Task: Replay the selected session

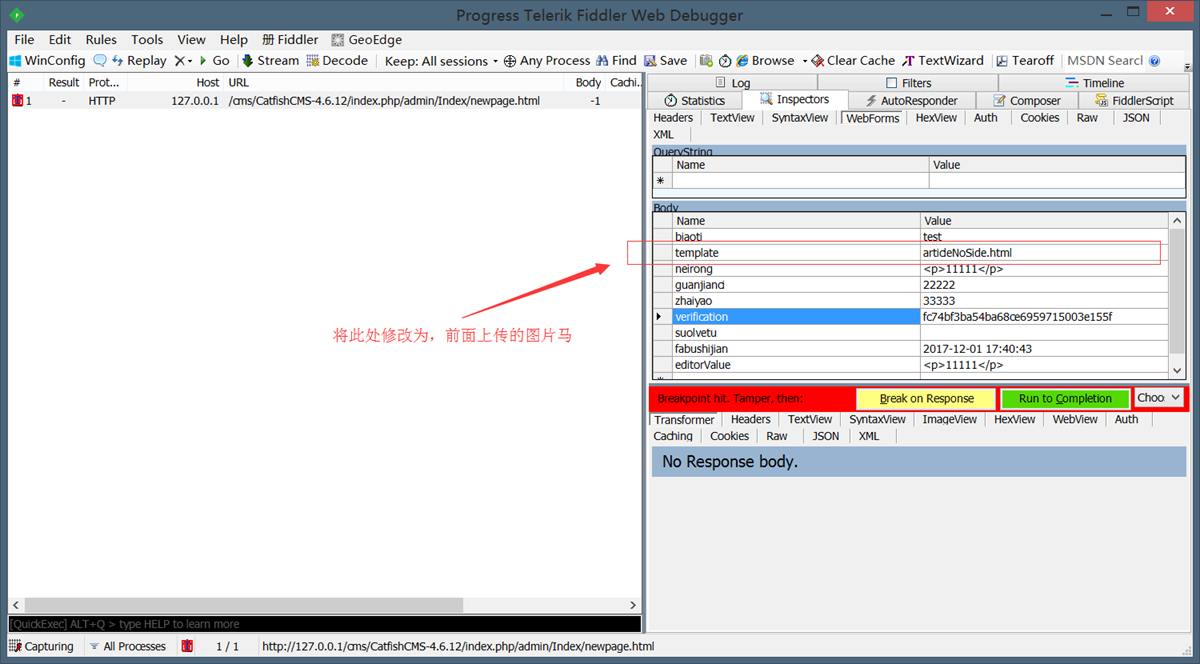Action: (x=138, y=60)
